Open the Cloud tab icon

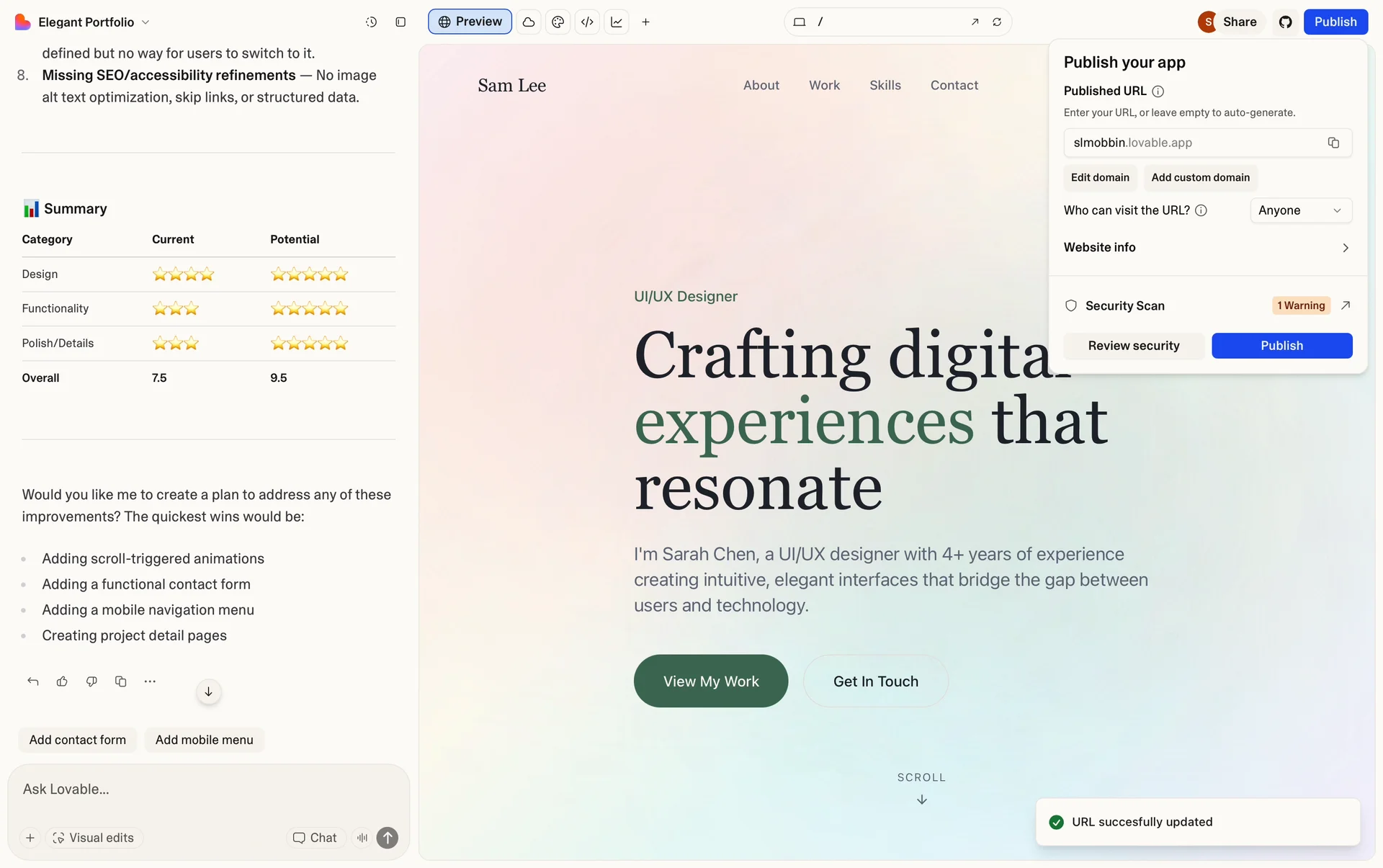point(529,22)
